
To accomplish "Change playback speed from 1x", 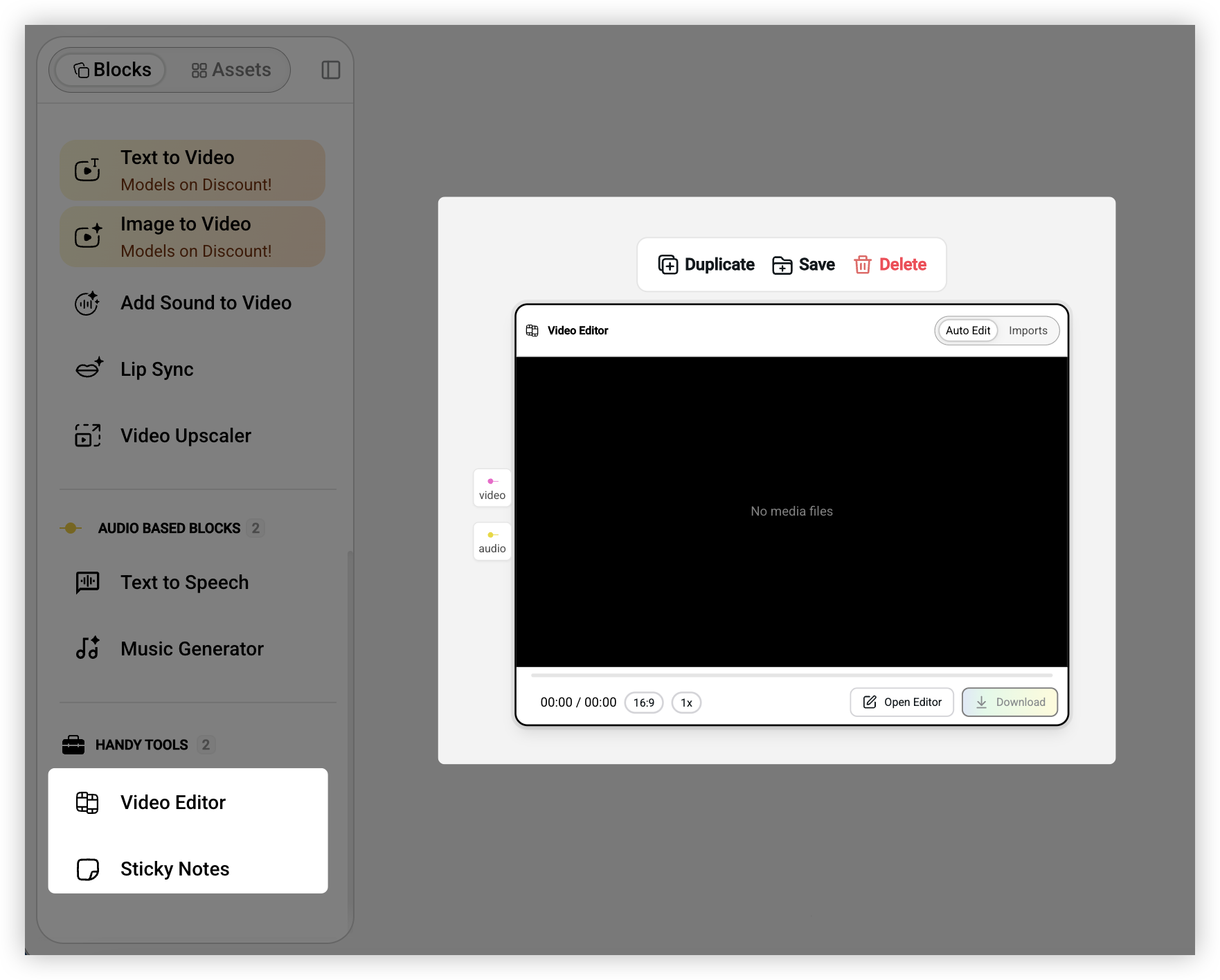I will (x=686, y=702).
